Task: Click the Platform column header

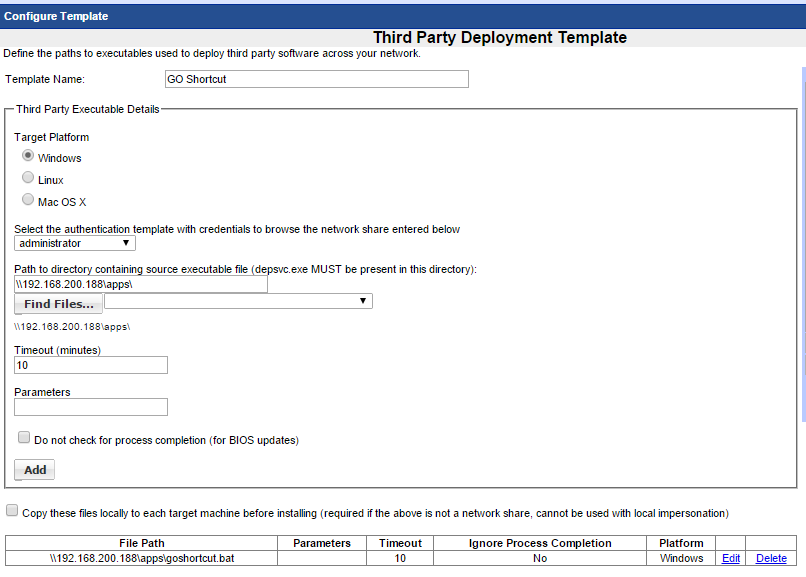Action: 681,543
